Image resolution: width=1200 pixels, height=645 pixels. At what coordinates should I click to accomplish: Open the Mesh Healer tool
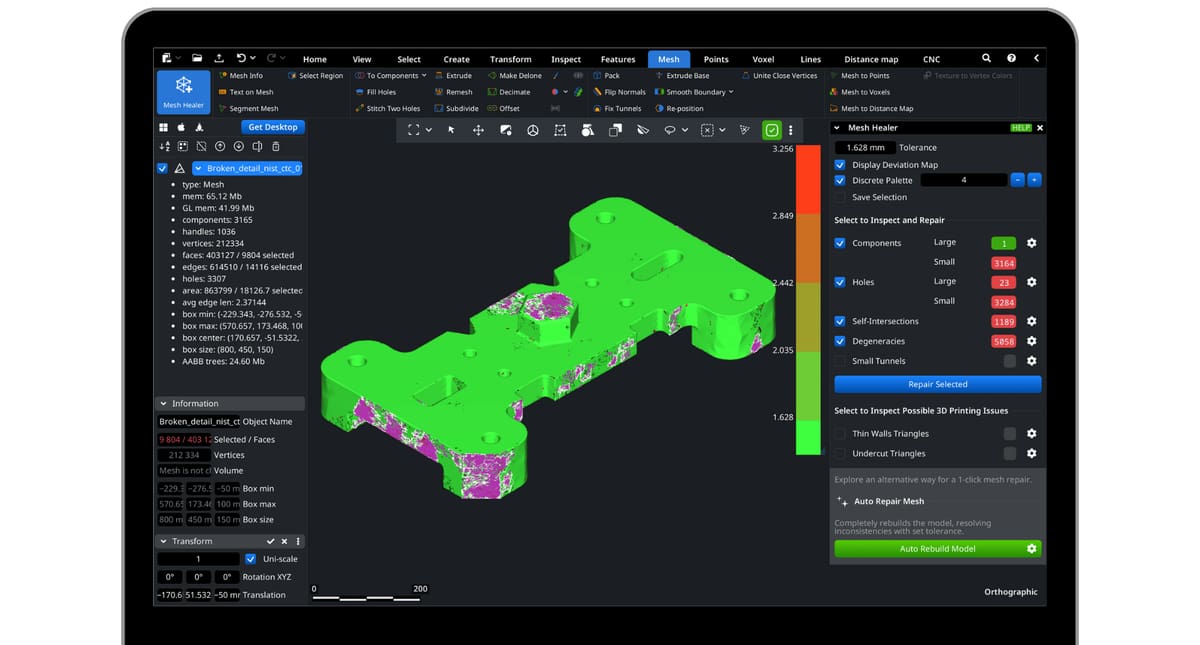point(184,91)
